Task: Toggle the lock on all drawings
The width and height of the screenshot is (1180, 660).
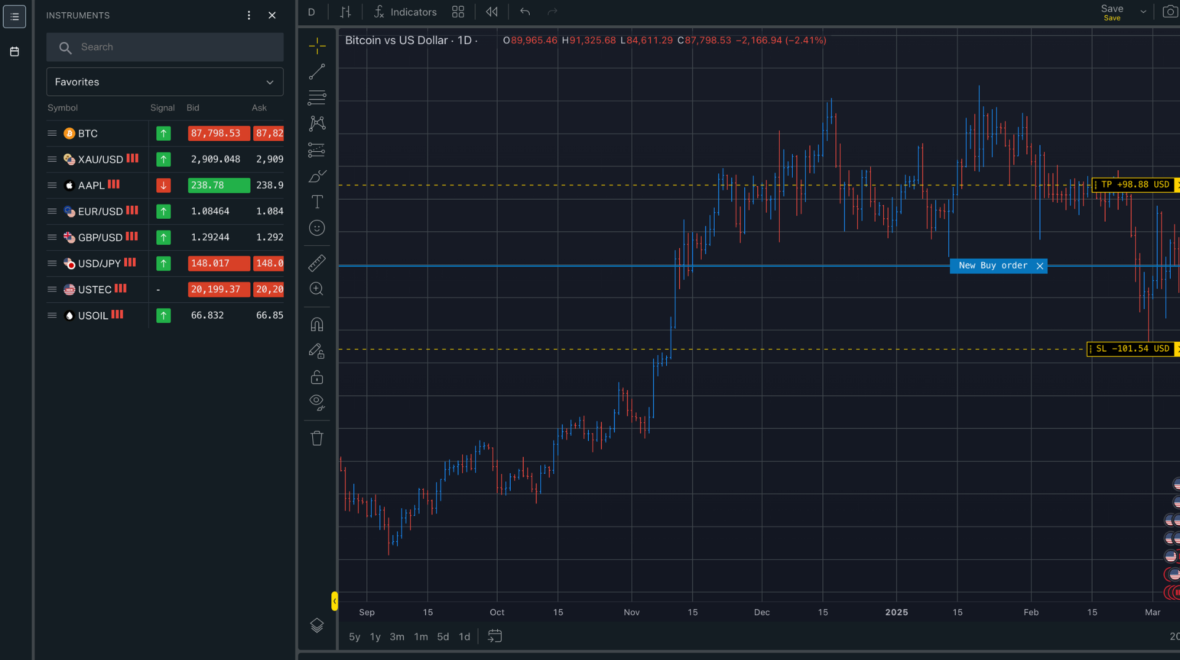Action: tap(317, 377)
